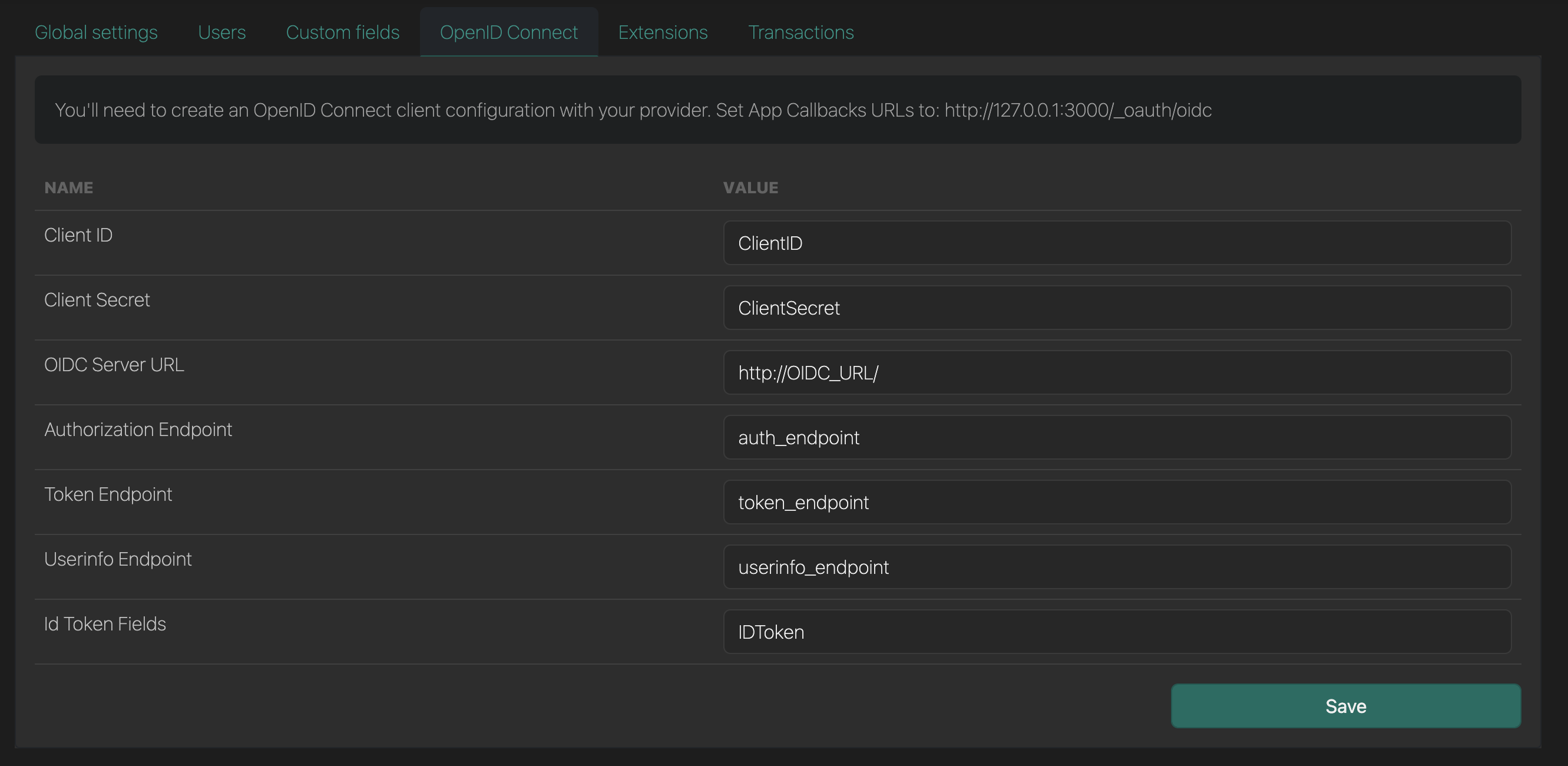Click the NAME column header
Image resolution: width=1568 pixels, height=766 pixels.
coord(68,187)
